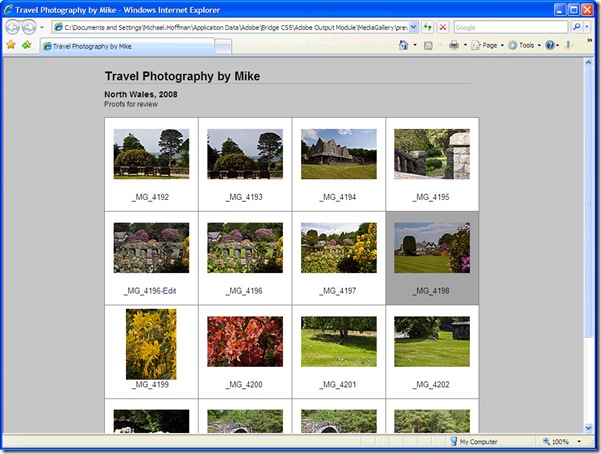This screenshot has height=454, width=601.
Task: Click the Home toolbar icon
Action: [x=403, y=45]
